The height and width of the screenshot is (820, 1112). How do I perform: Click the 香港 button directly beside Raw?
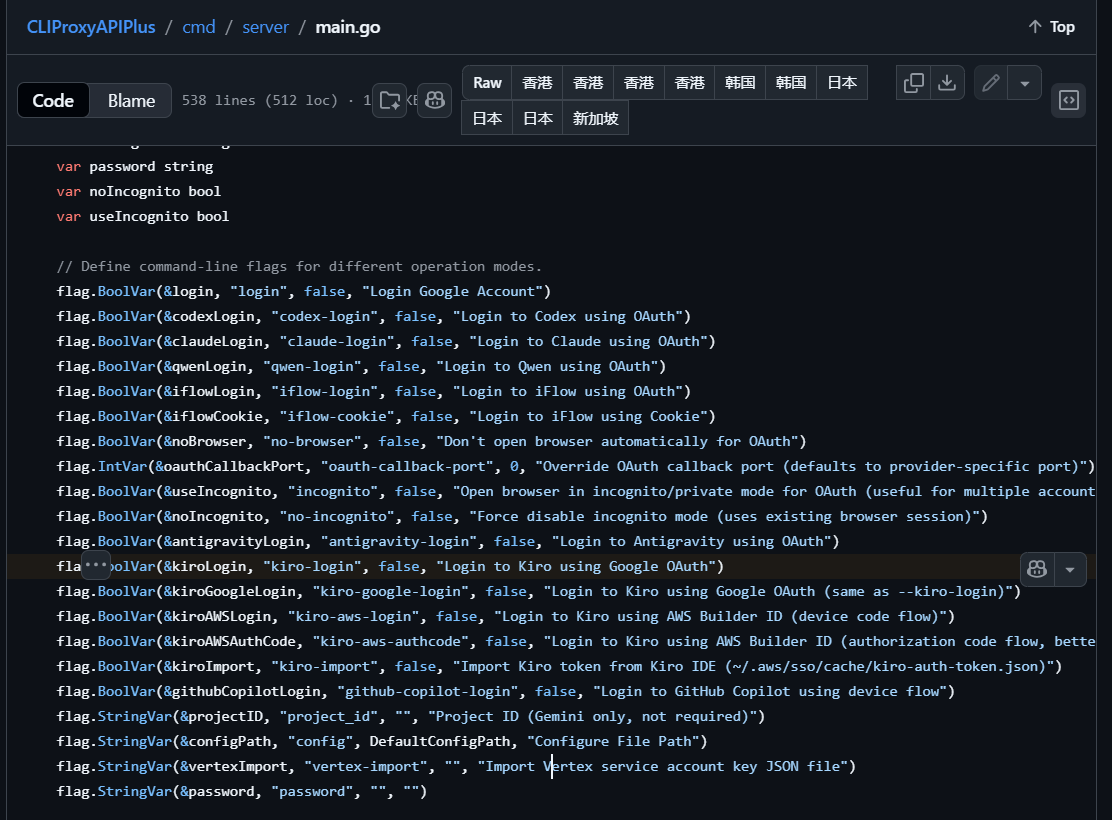[537, 83]
